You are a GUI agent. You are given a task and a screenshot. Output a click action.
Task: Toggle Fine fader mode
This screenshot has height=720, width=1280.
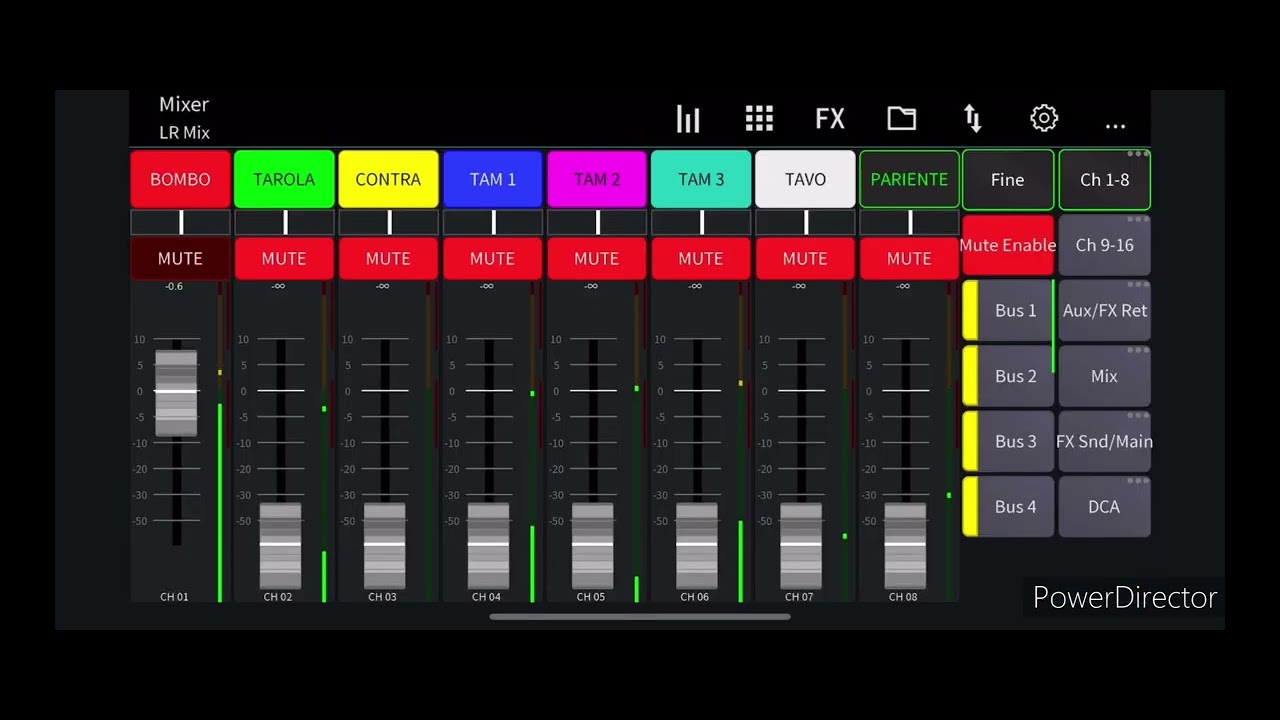(1008, 180)
